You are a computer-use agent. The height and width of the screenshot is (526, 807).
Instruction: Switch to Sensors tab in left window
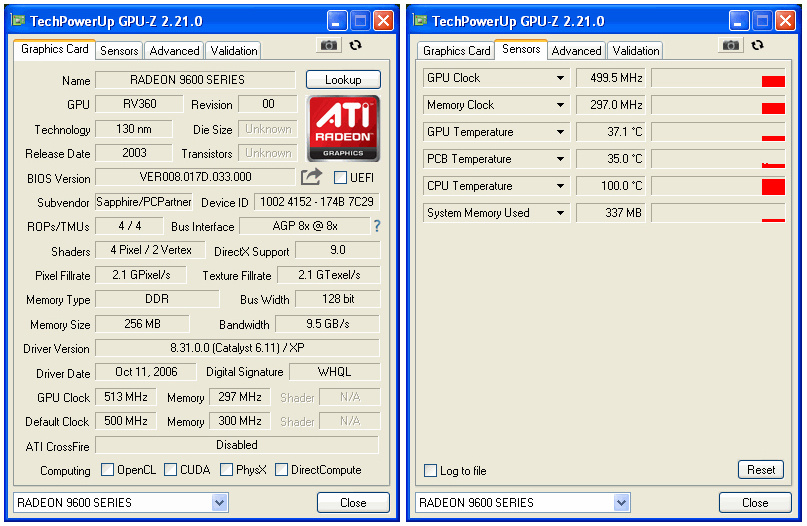coord(119,50)
